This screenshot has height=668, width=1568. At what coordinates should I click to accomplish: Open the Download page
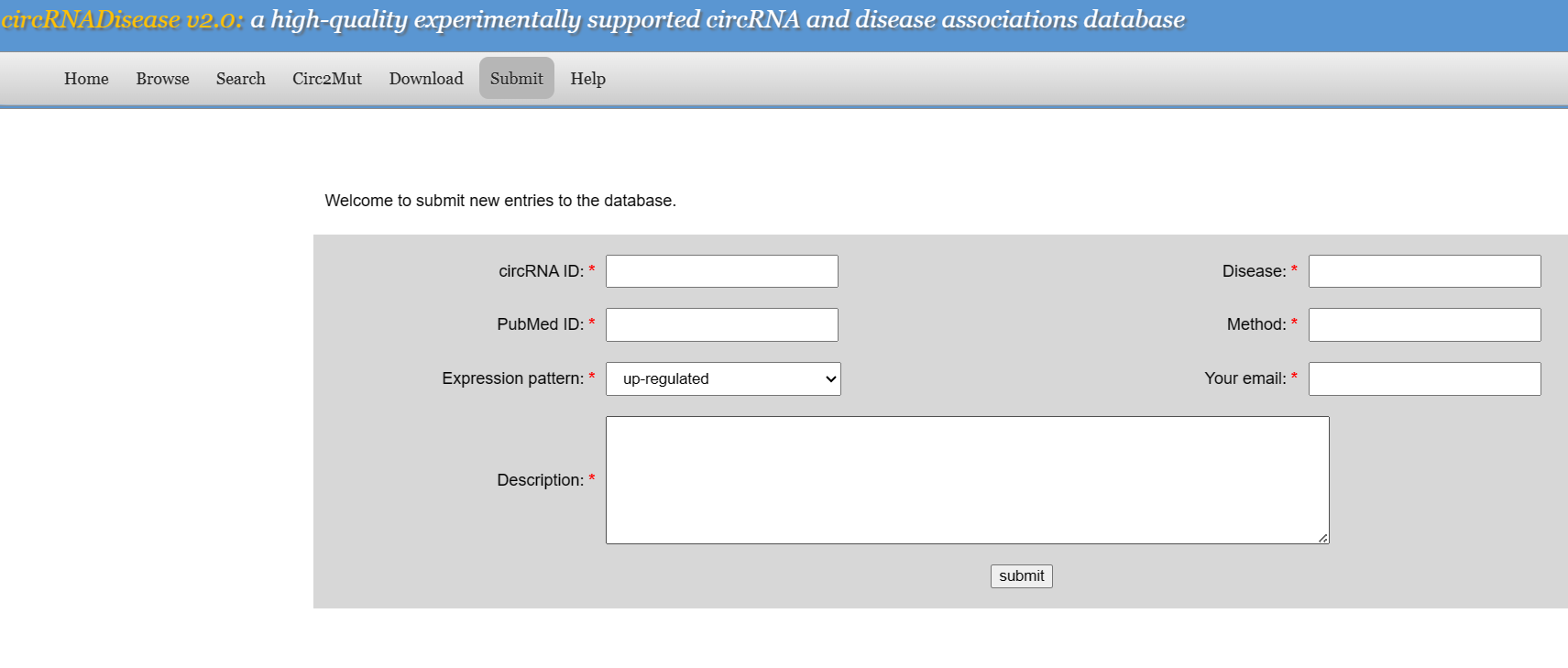(x=426, y=79)
